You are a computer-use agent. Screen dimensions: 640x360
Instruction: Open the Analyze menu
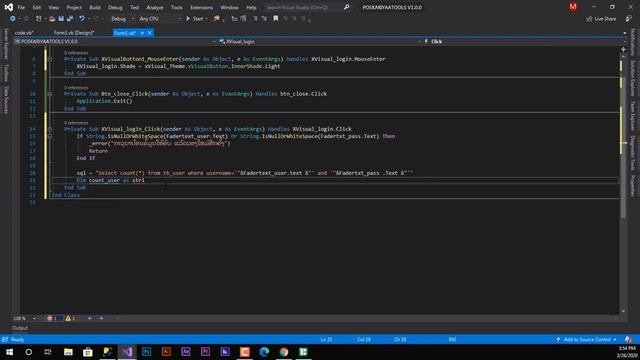pos(155,7)
